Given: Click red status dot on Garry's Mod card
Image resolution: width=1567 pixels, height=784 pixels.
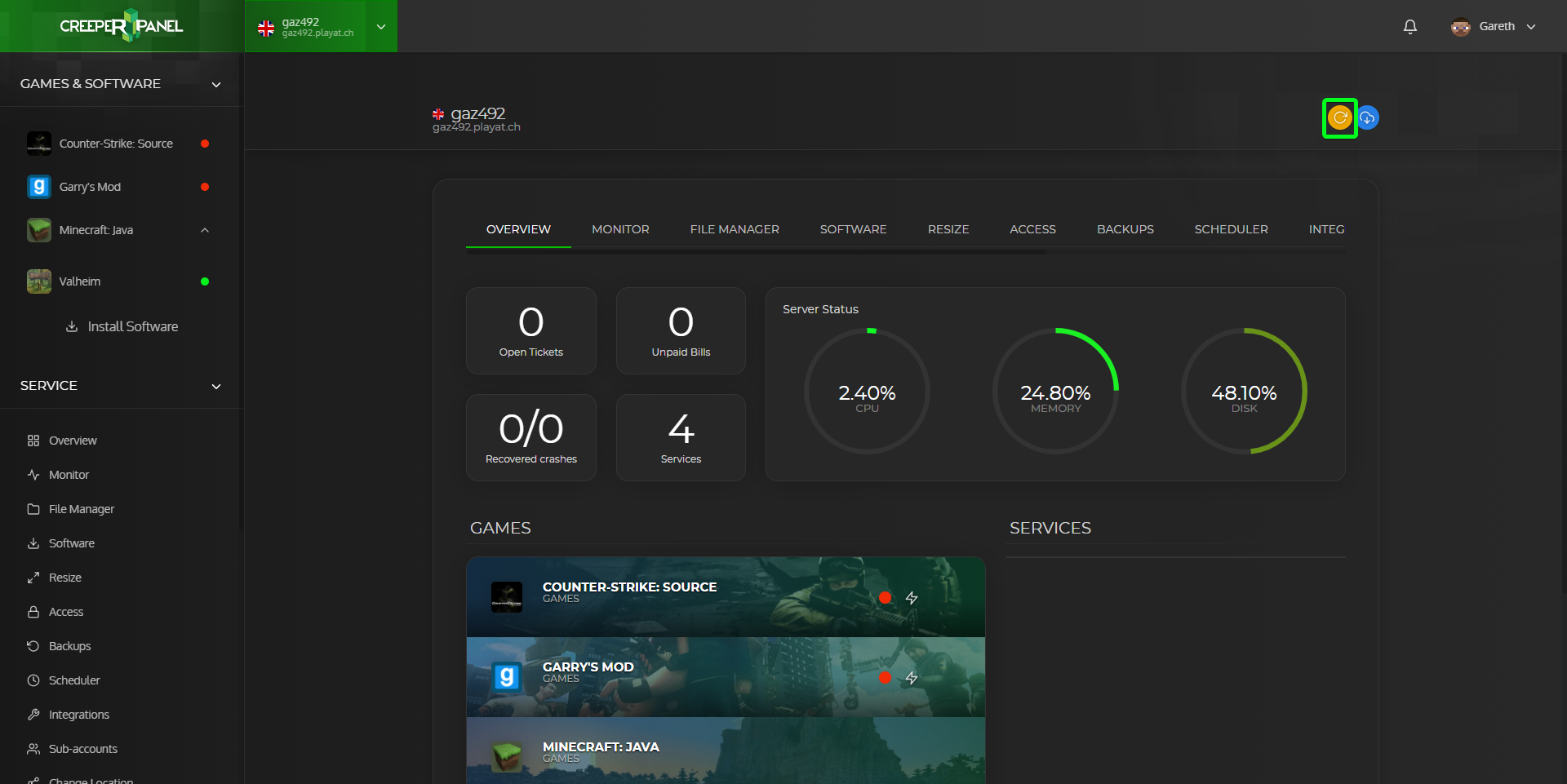Looking at the screenshot, I should point(885,678).
